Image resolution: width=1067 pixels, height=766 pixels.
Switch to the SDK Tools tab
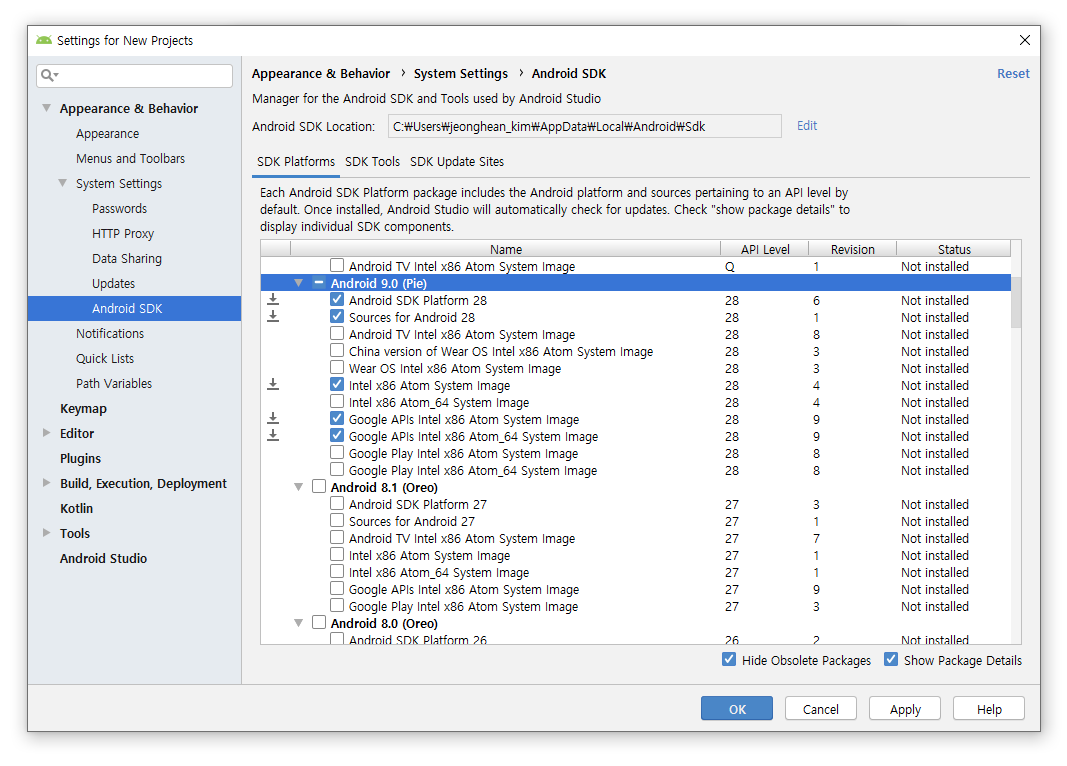point(372,161)
